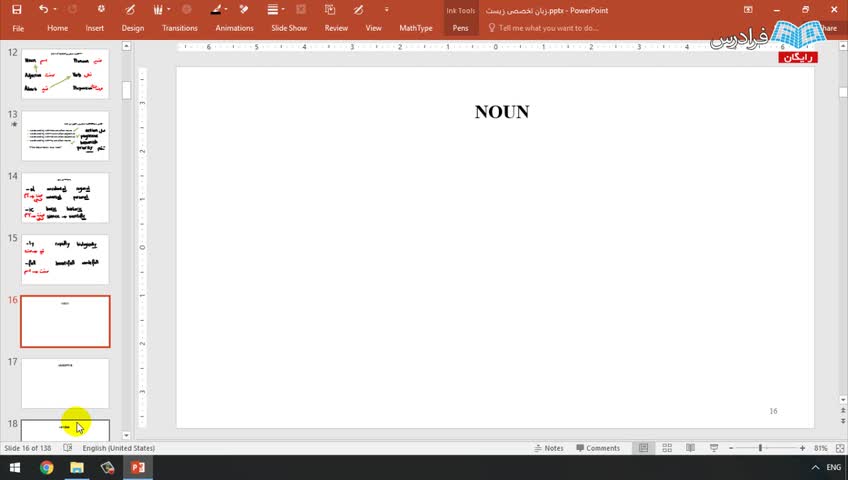Click the Undo arrow icon
This screenshot has height=480, width=848.
coord(43,9)
